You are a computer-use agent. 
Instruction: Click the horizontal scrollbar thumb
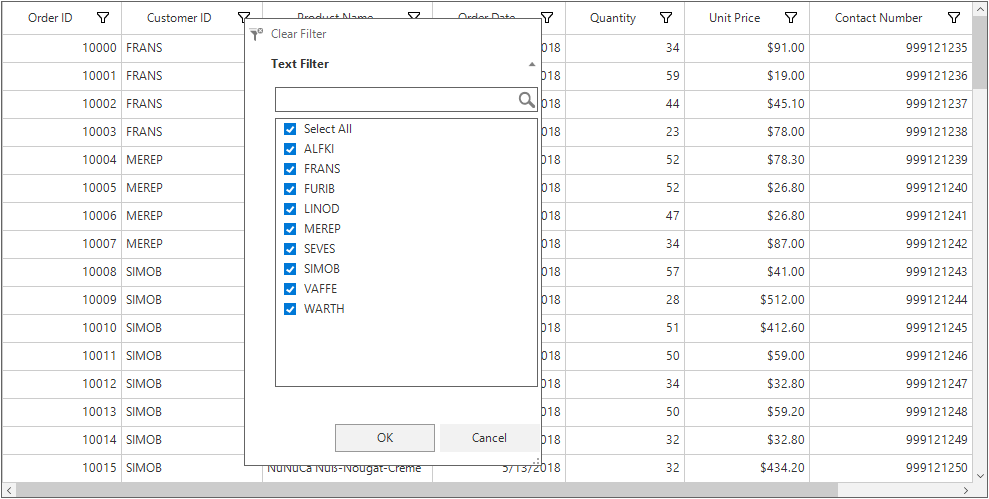tap(427, 490)
